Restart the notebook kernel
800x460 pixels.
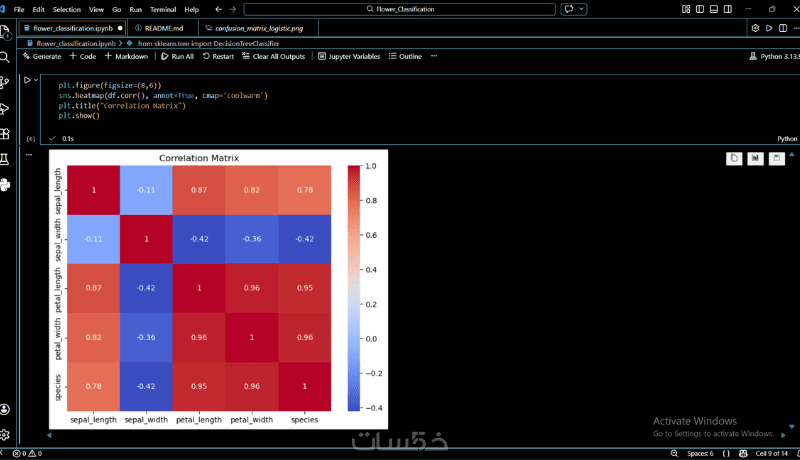click(x=218, y=56)
